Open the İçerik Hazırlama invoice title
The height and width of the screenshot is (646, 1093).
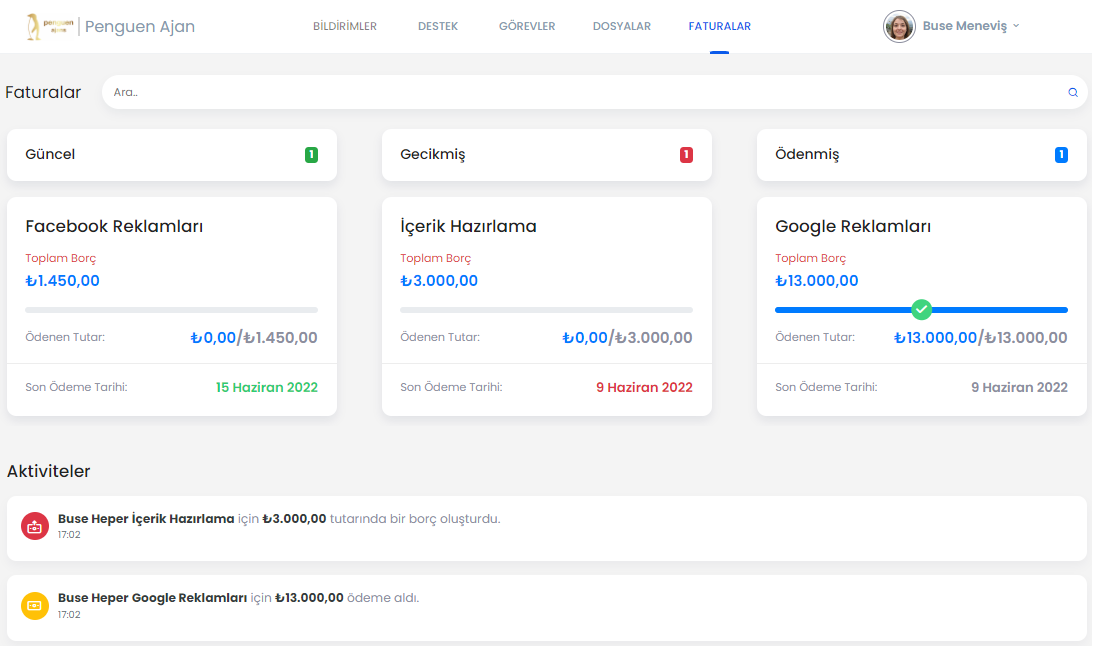(x=468, y=226)
